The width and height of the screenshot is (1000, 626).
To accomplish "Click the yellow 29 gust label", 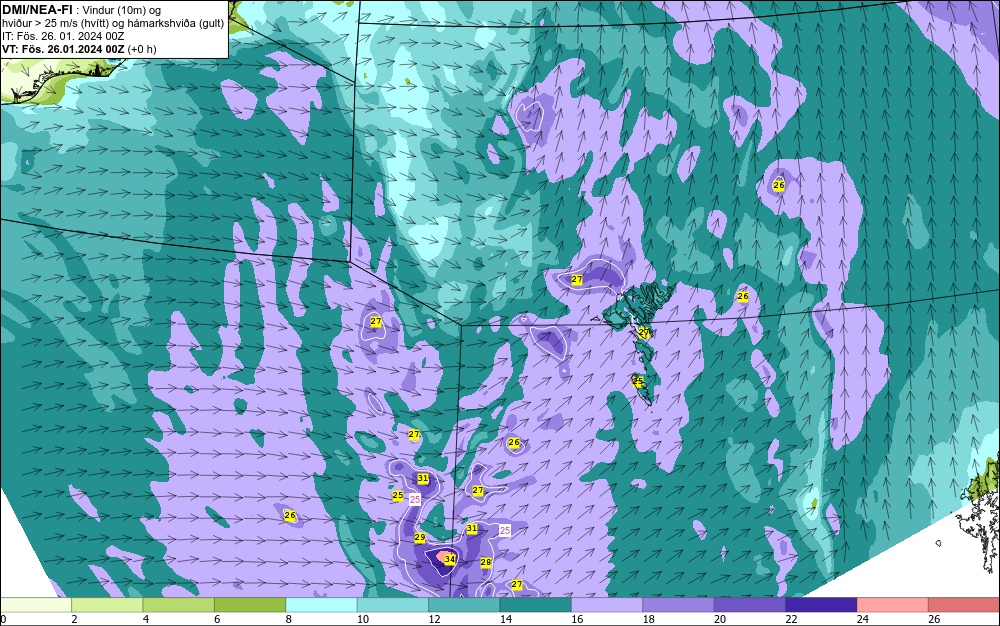I will [420, 537].
